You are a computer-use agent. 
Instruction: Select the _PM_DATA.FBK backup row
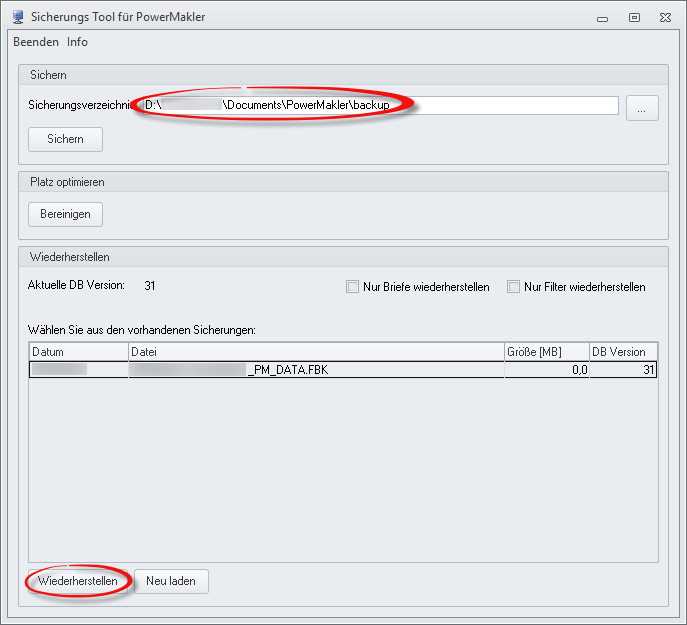click(343, 370)
